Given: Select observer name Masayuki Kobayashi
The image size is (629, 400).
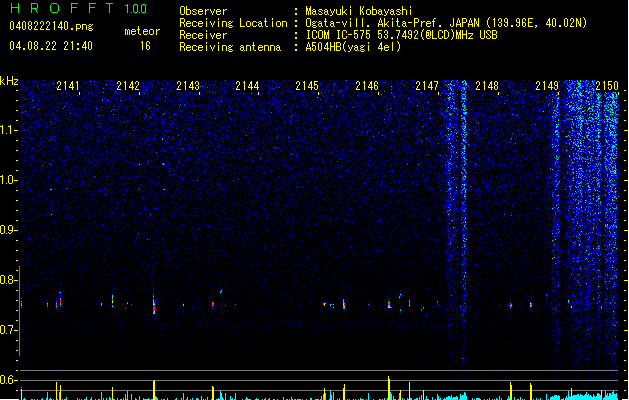Looking at the screenshot, I should pos(359,11).
